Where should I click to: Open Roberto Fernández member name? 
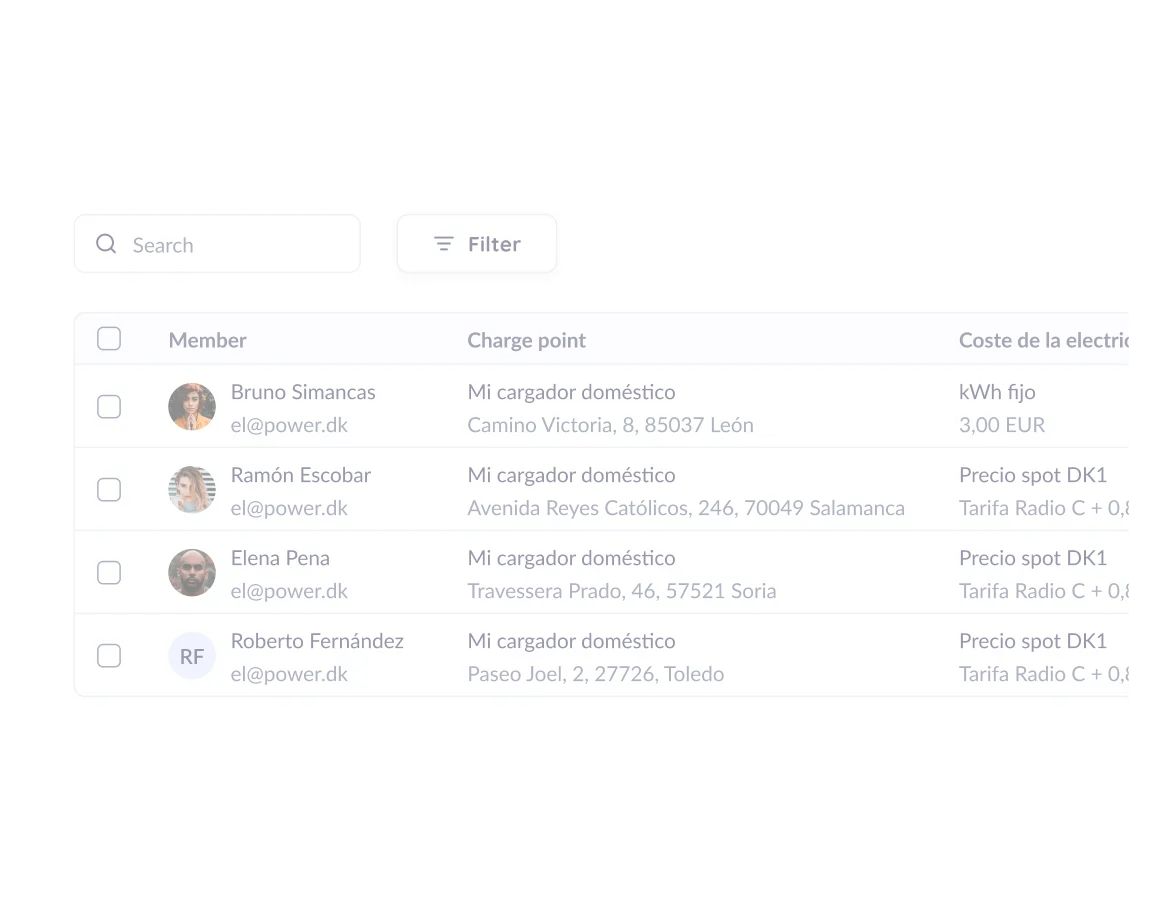coord(317,640)
